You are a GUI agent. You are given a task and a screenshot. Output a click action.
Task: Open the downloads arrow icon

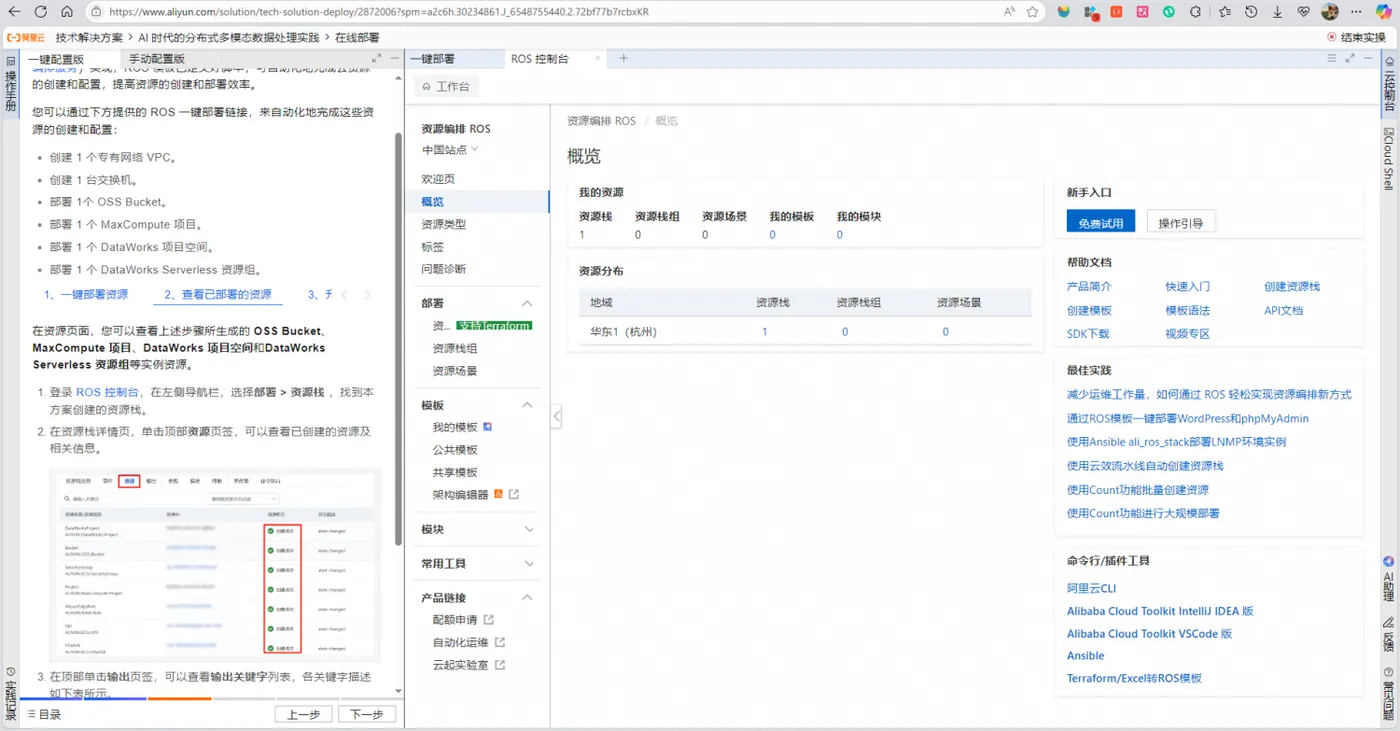point(1277,12)
